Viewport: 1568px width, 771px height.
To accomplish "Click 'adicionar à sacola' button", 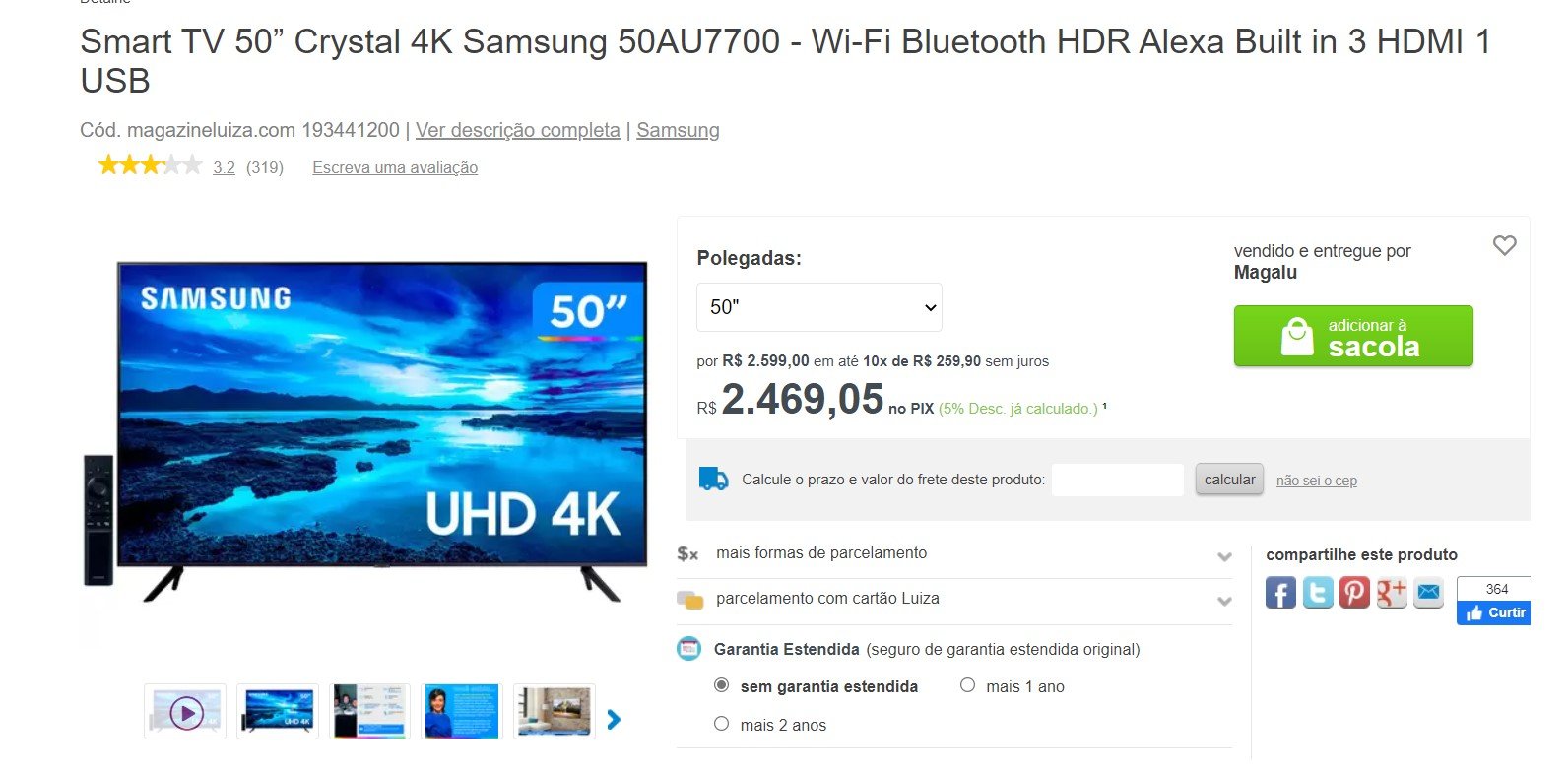I will 1353,337.
